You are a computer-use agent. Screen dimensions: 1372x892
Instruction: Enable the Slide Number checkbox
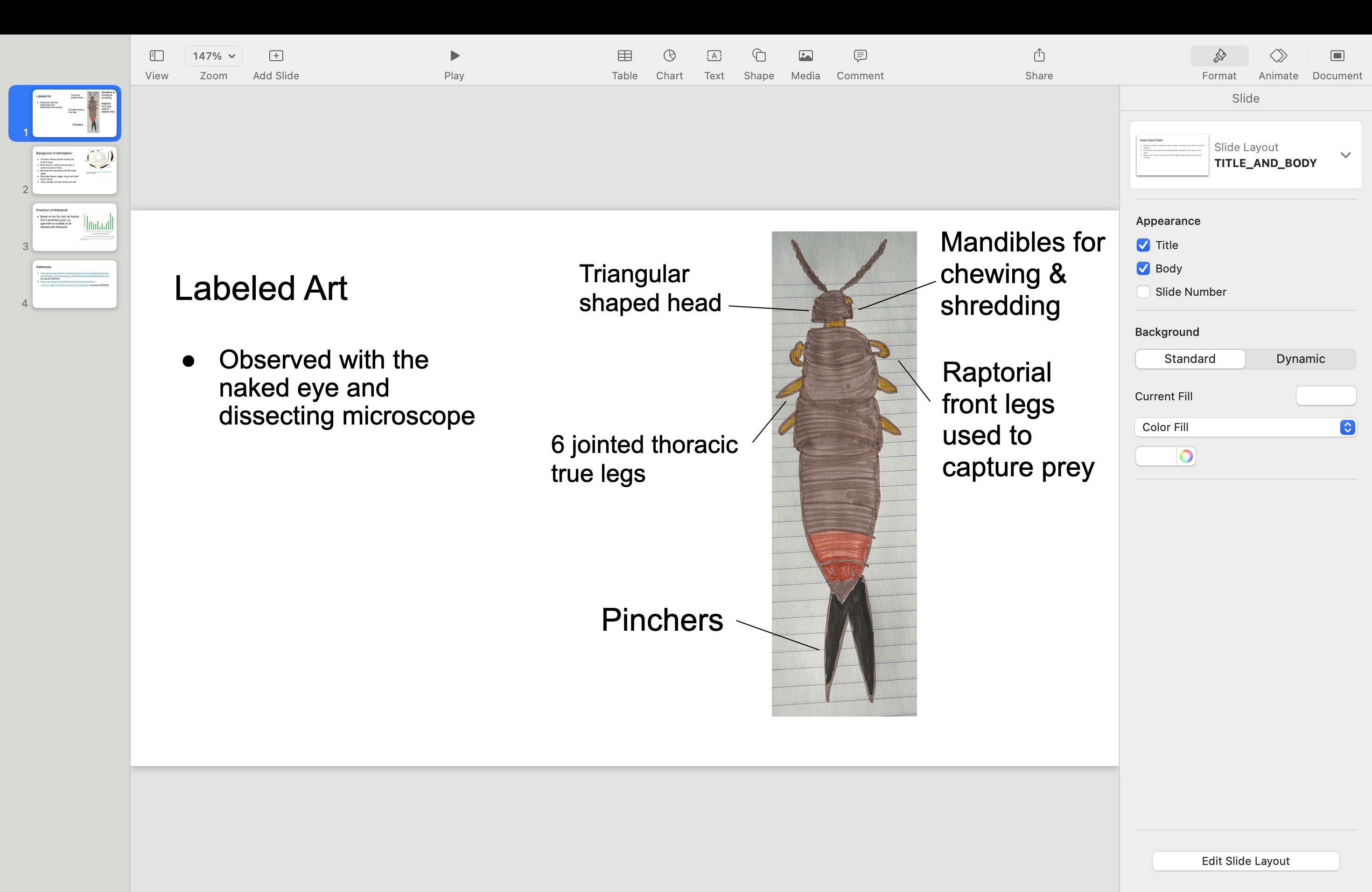(x=1142, y=292)
